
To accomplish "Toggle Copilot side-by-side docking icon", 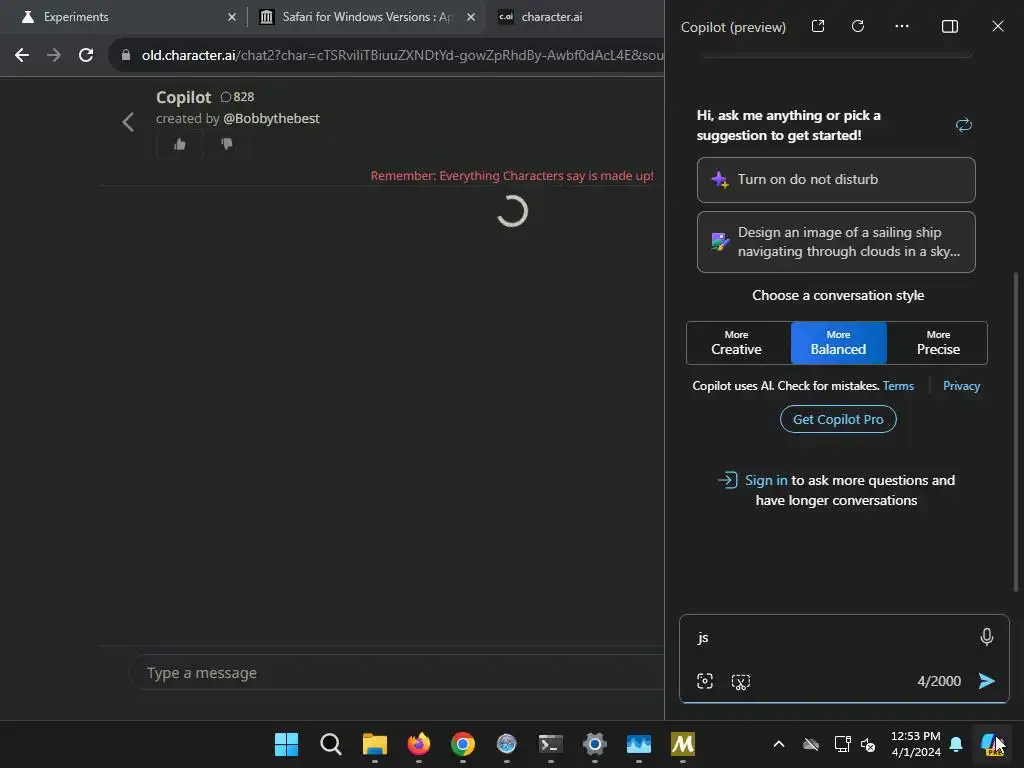I will 950,26.
